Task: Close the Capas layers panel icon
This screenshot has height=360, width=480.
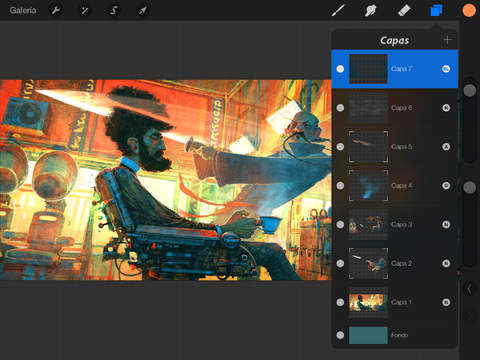Action: click(x=436, y=11)
